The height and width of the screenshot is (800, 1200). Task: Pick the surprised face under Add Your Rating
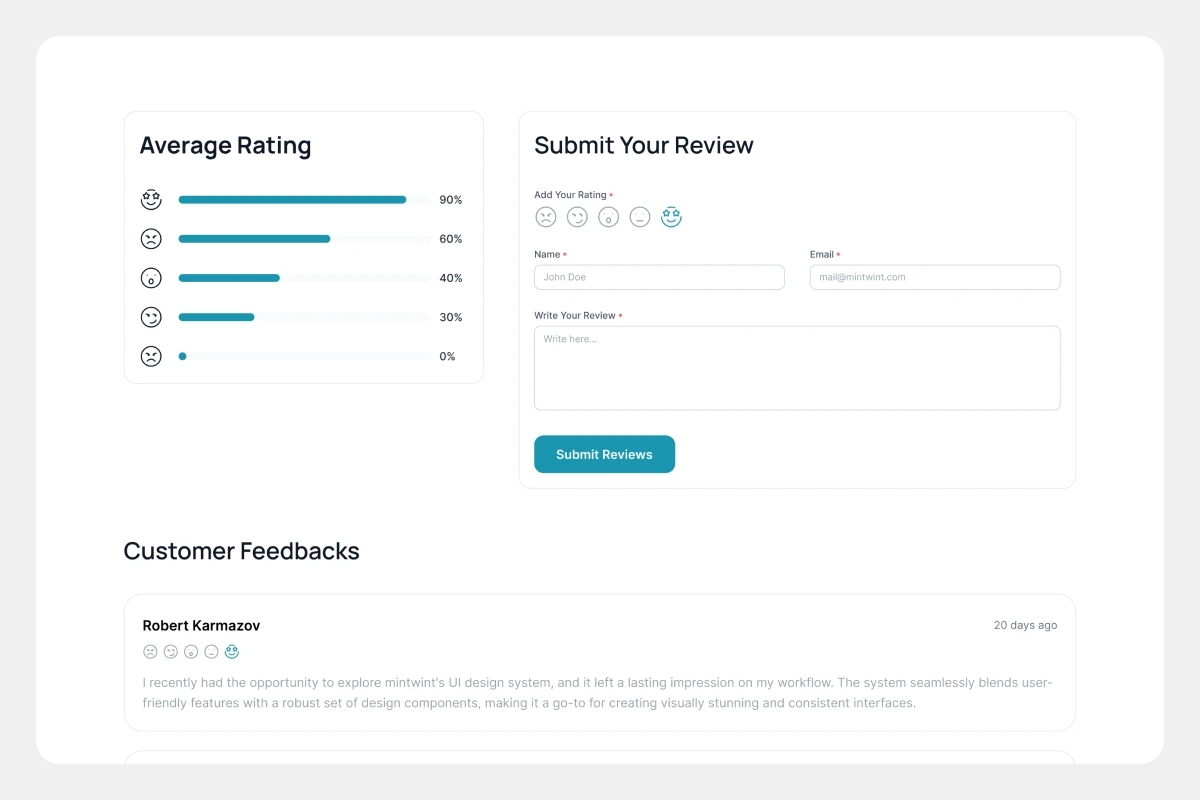608,217
